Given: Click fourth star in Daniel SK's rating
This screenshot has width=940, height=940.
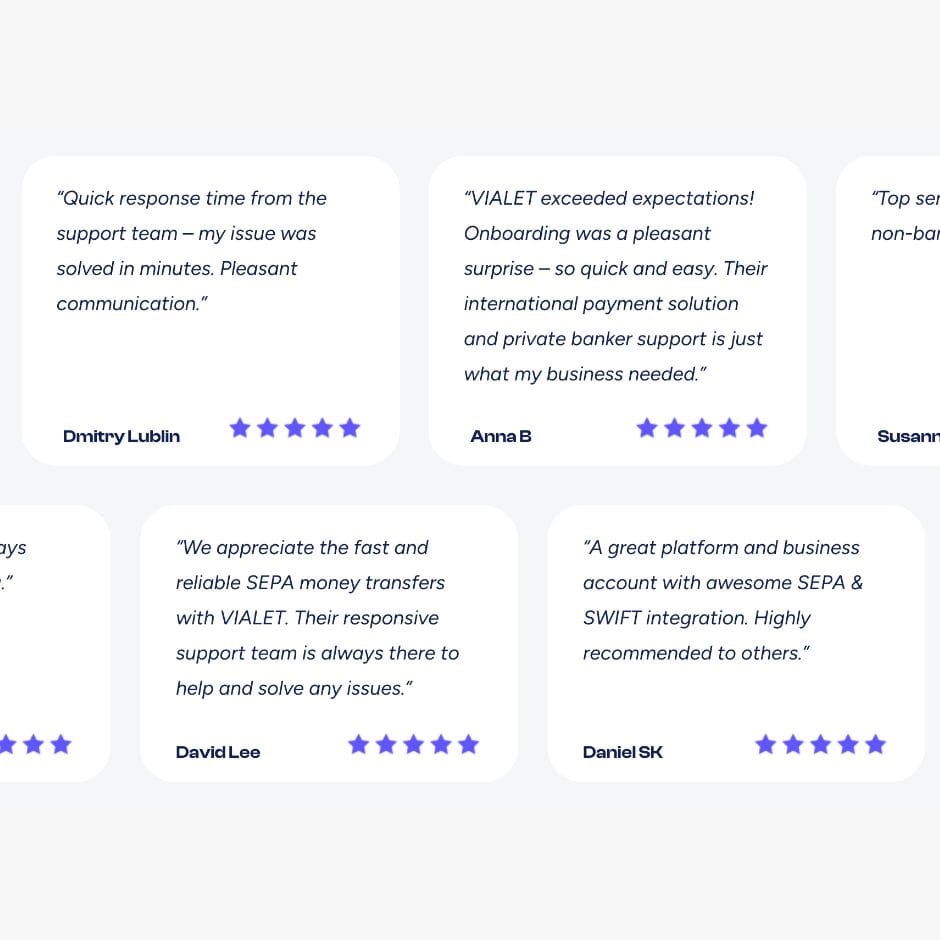Looking at the screenshot, I should pos(848,744).
